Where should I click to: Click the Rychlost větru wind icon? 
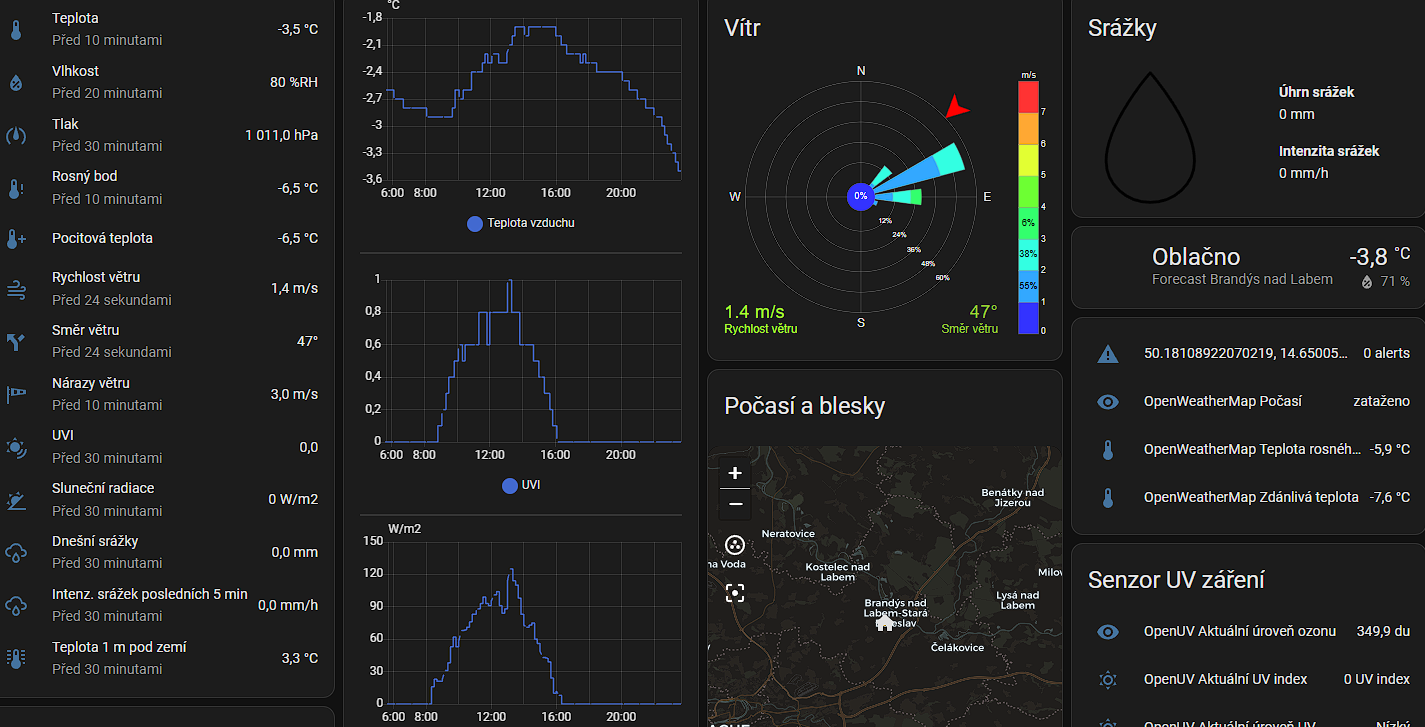click(16, 289)
